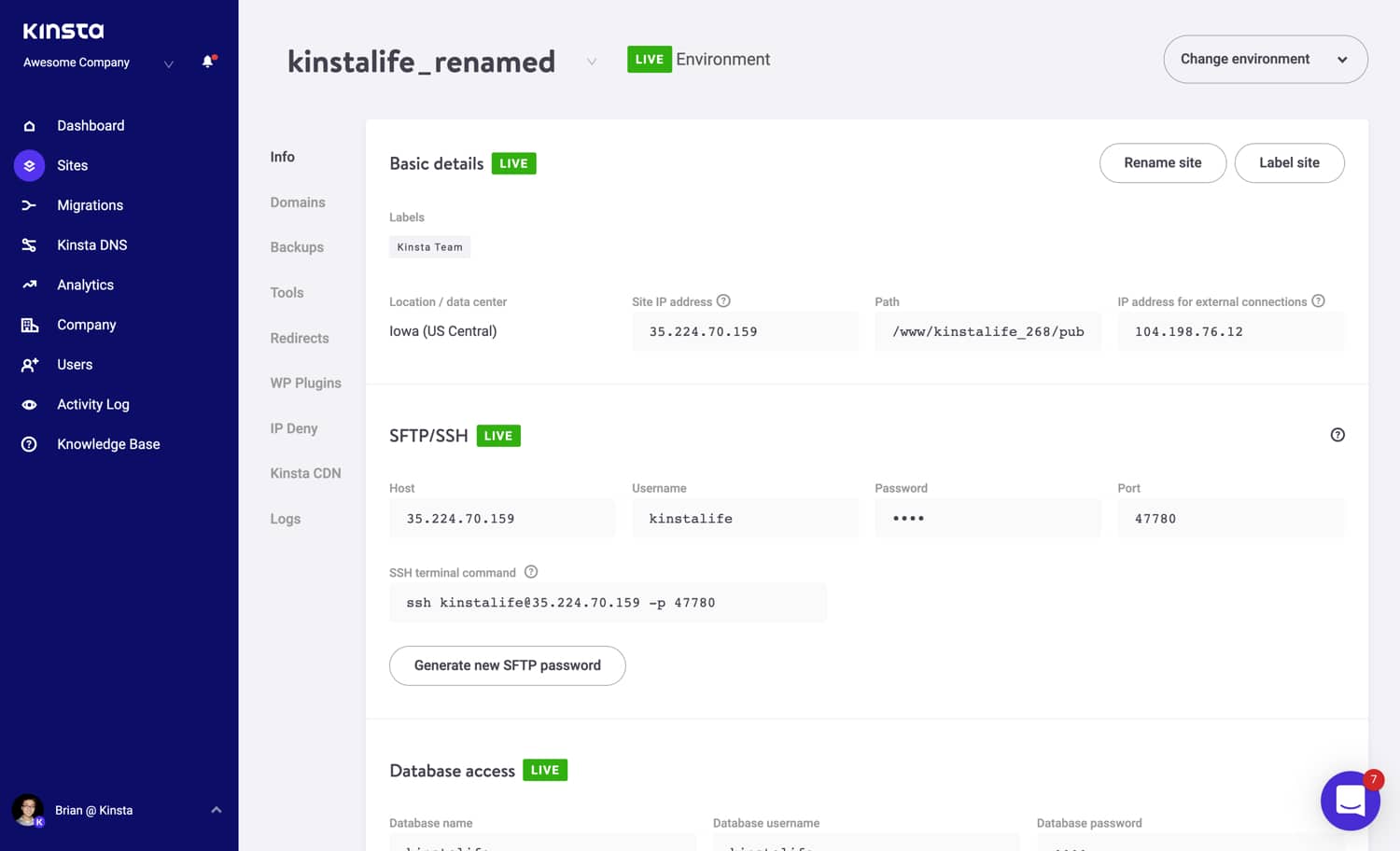
Task: Open Activity Log
Action: click(x=93, y=405)
